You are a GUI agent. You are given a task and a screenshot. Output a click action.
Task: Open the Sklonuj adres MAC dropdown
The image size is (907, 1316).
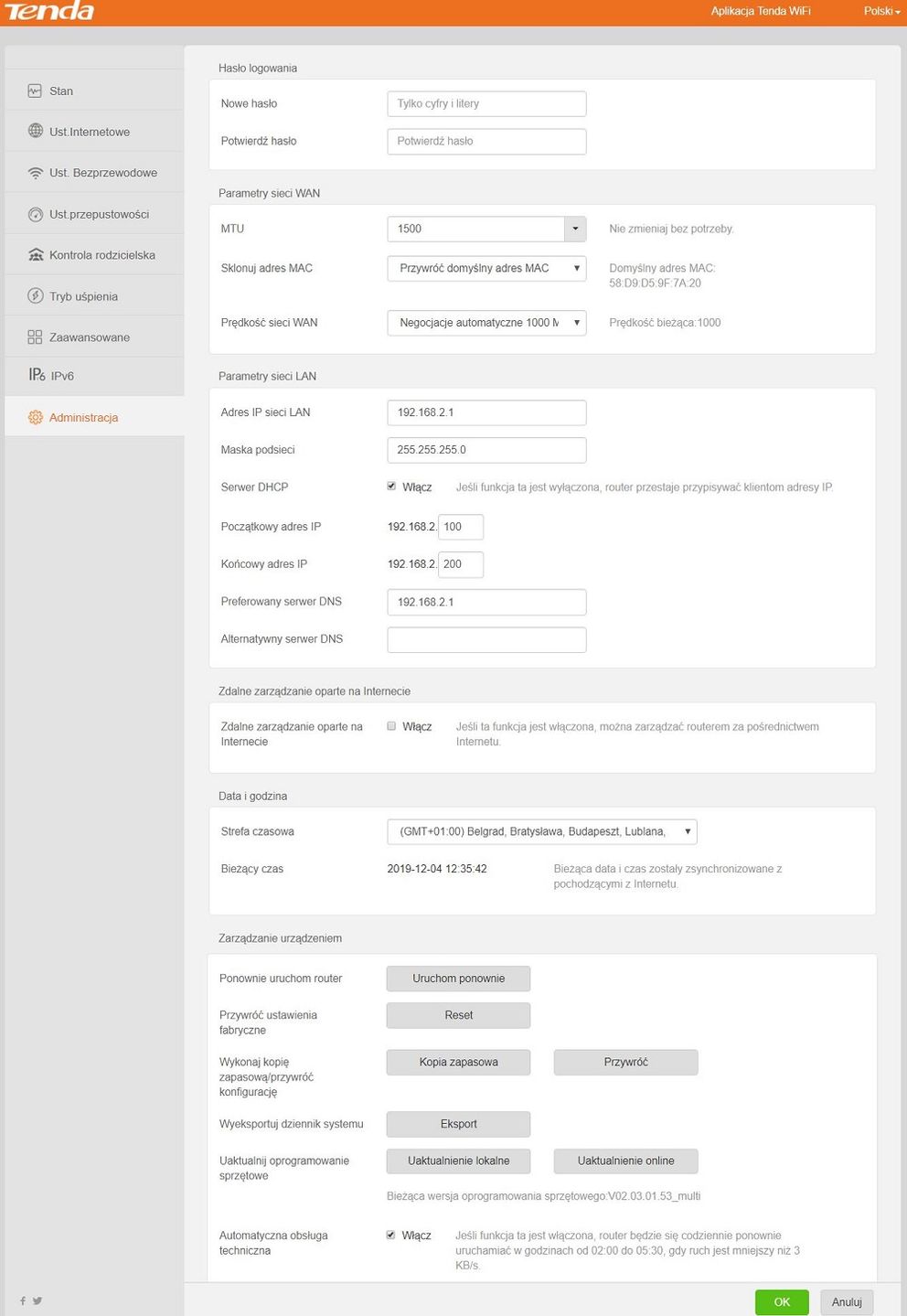click(x=486, y=268)
